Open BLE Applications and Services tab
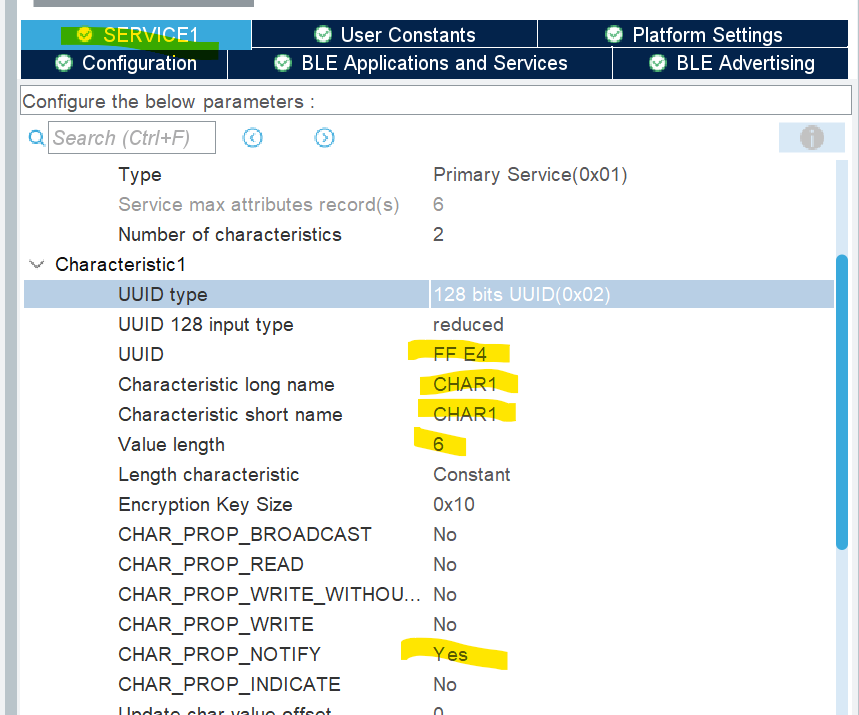Image resolution: width=859 pixels, height=715 pixels. tap(420, 63)
